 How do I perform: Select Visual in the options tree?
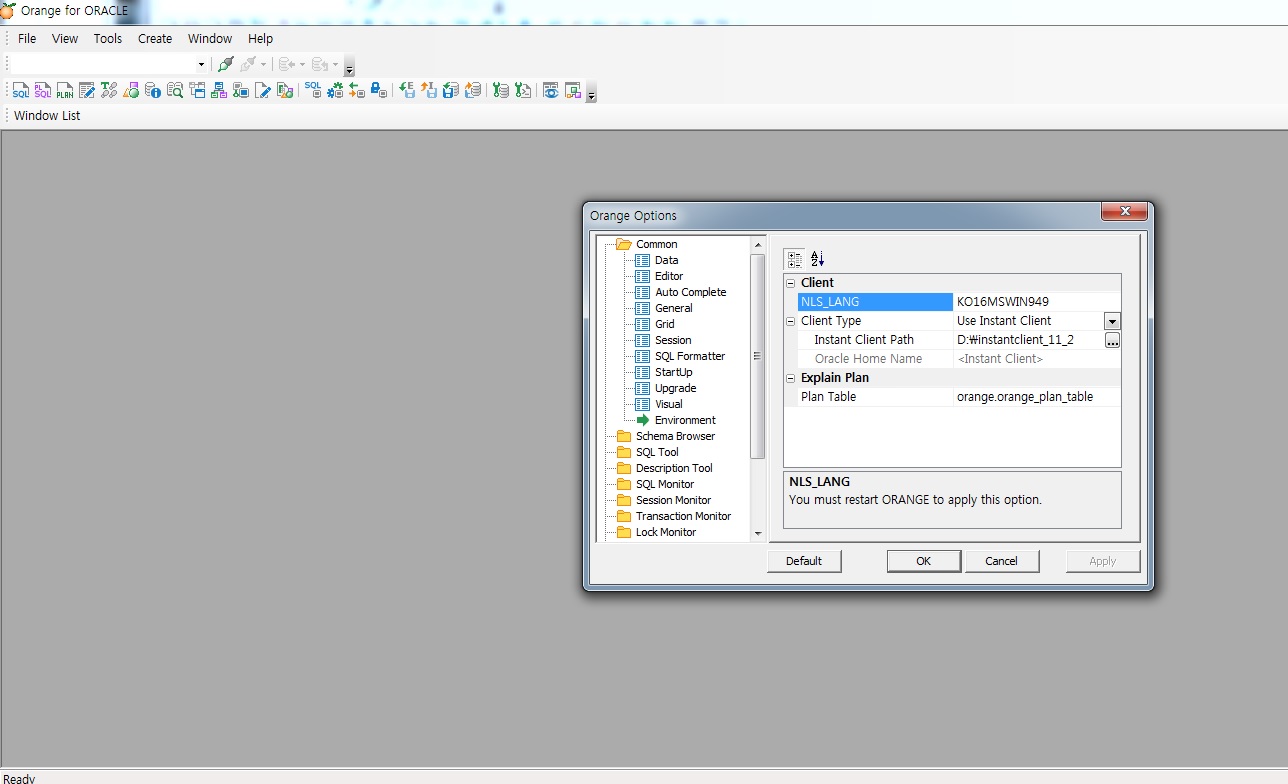coord(668,404)
